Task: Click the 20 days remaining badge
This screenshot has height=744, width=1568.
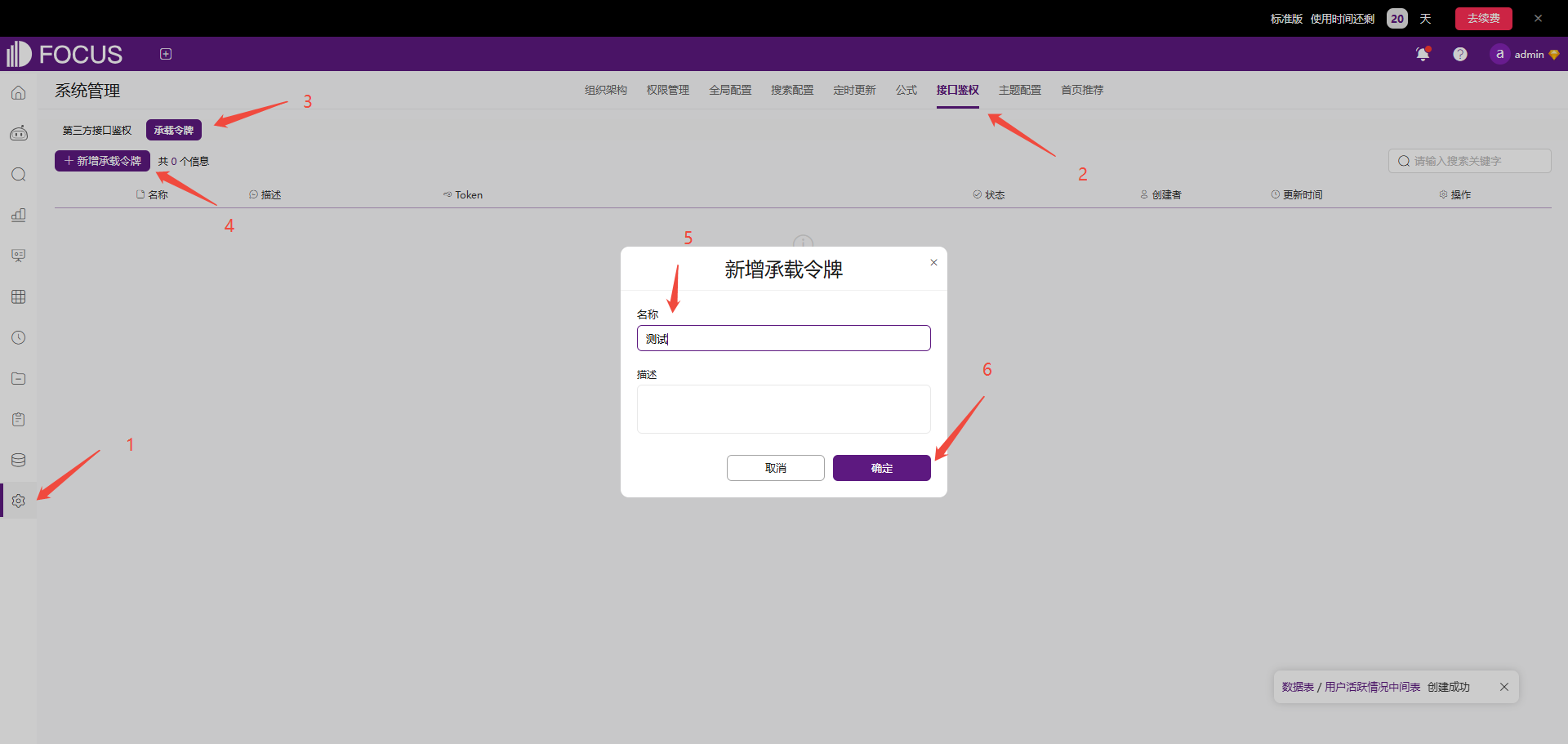Action: click(x=1397, y=18)
